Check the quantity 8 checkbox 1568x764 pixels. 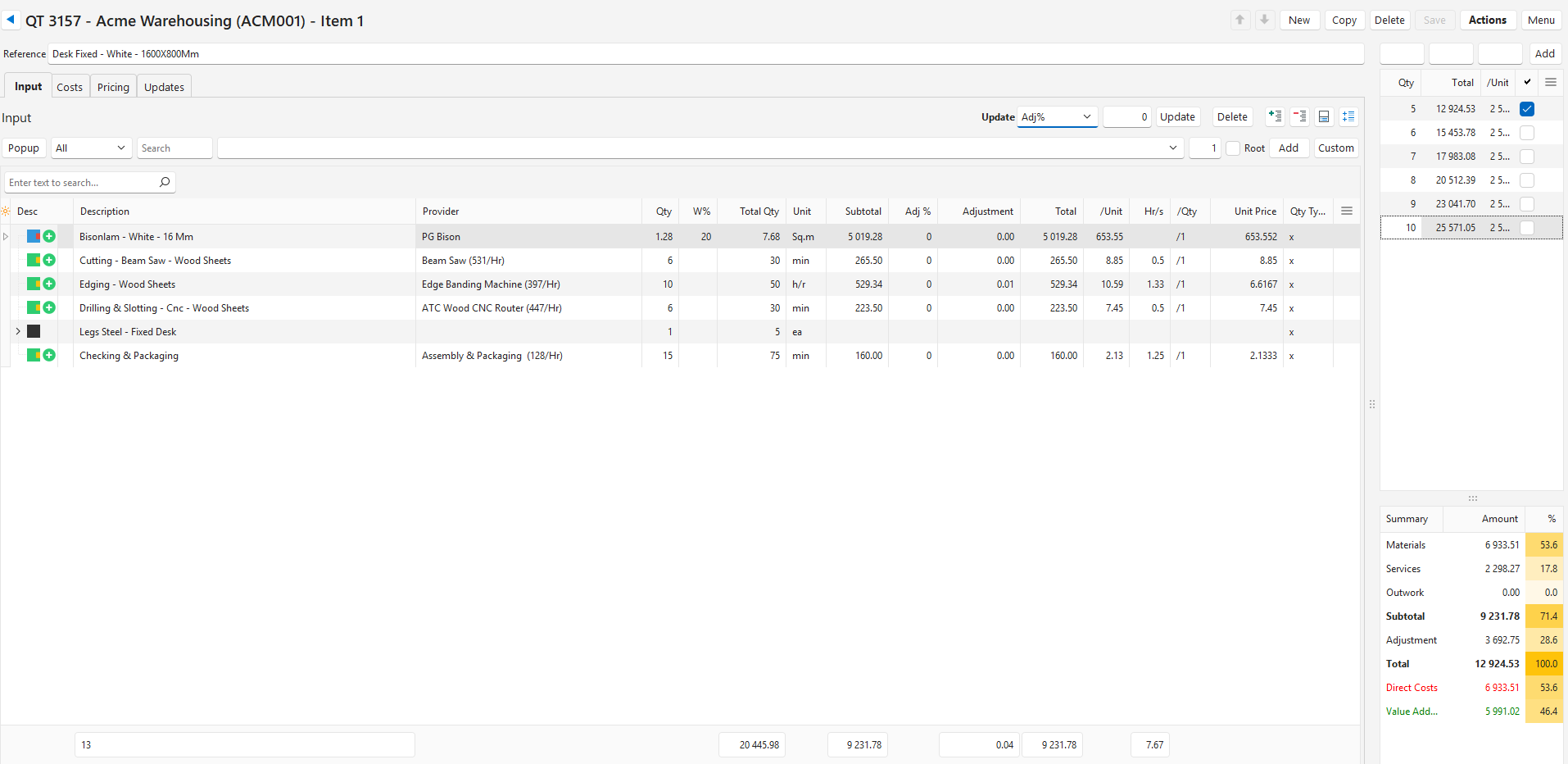coord(1527,180)
